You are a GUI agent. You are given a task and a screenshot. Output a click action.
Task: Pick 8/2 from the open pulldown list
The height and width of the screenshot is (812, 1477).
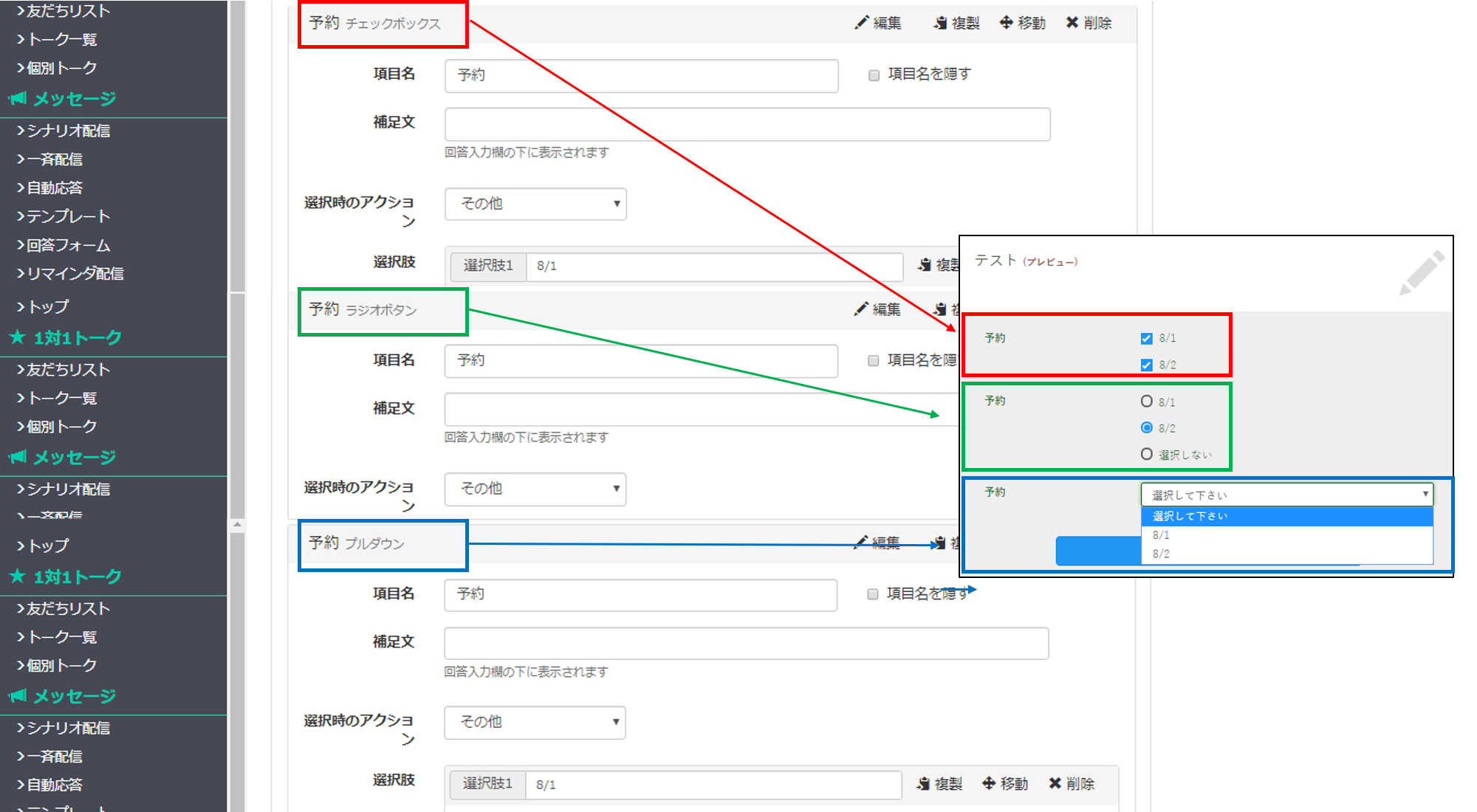coord(1286,554)
